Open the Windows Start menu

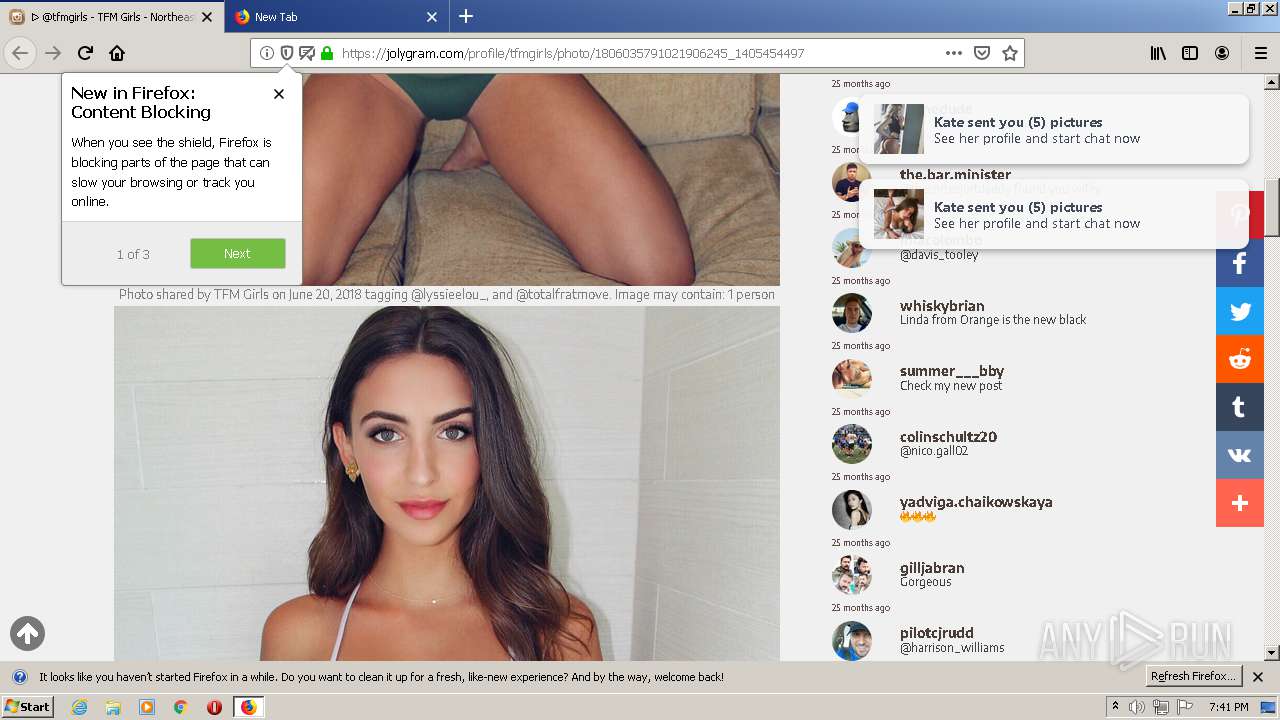click(x=27, y=707)
